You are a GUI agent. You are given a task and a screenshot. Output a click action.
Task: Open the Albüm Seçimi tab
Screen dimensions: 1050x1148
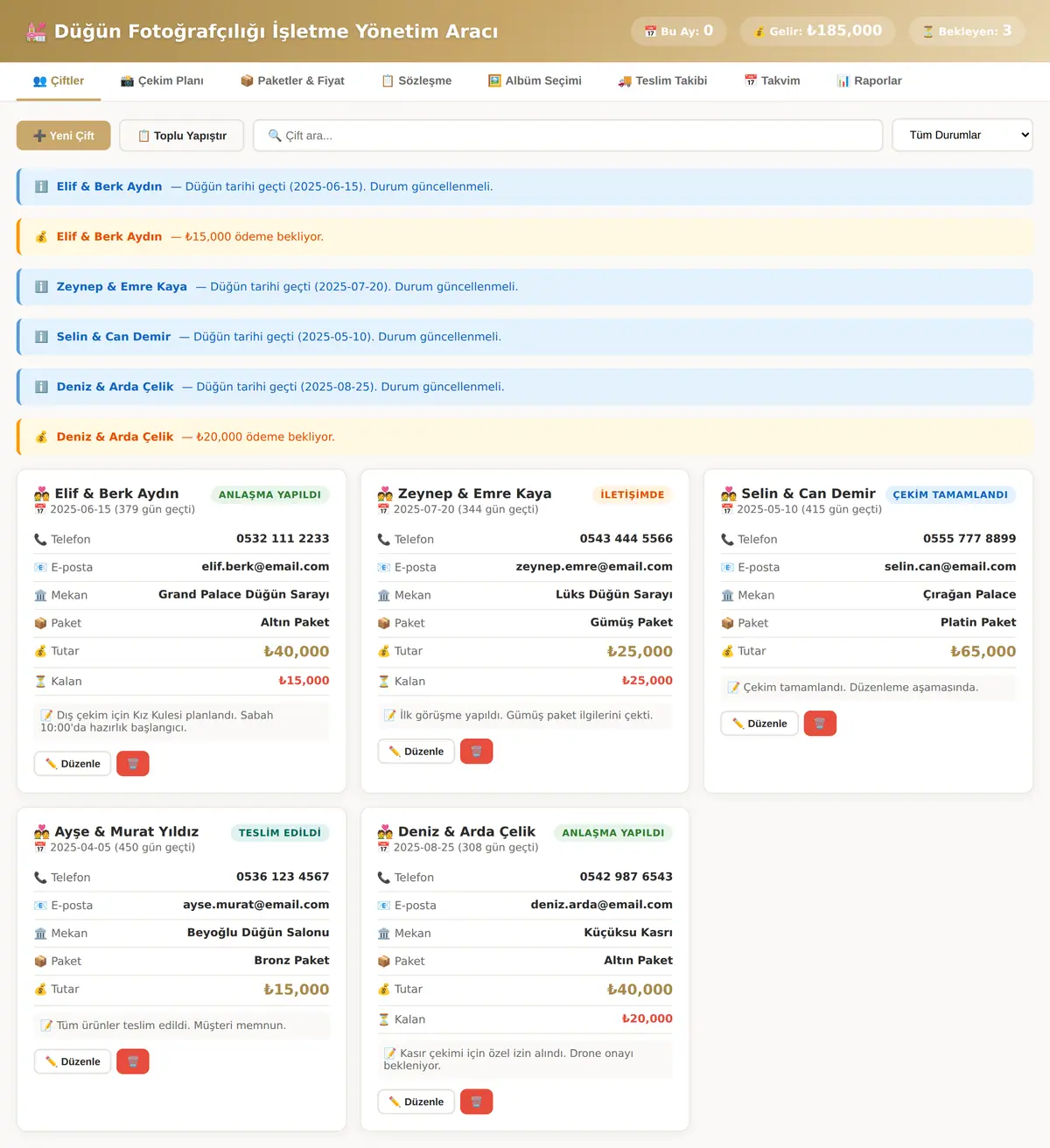pos(535,80)
